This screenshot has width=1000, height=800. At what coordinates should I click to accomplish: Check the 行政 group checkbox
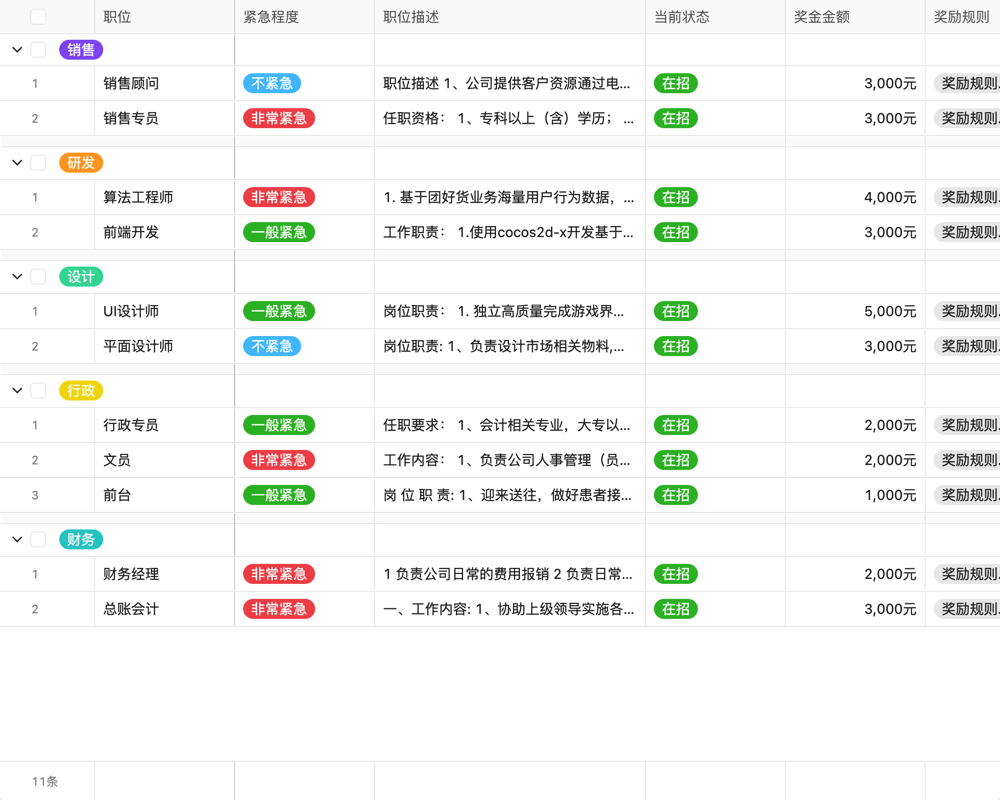pyautogui.click(x=39, y=390)
